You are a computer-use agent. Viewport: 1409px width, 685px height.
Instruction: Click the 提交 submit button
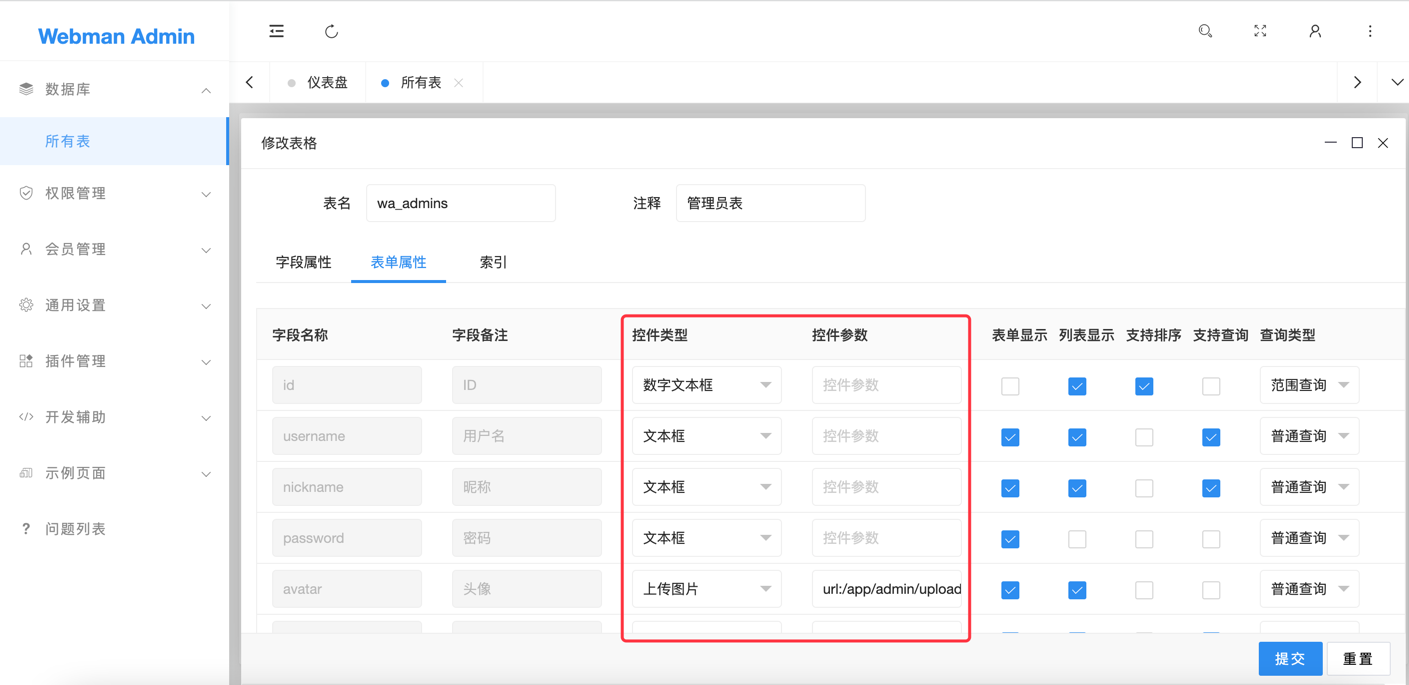tap(1290, 659)
